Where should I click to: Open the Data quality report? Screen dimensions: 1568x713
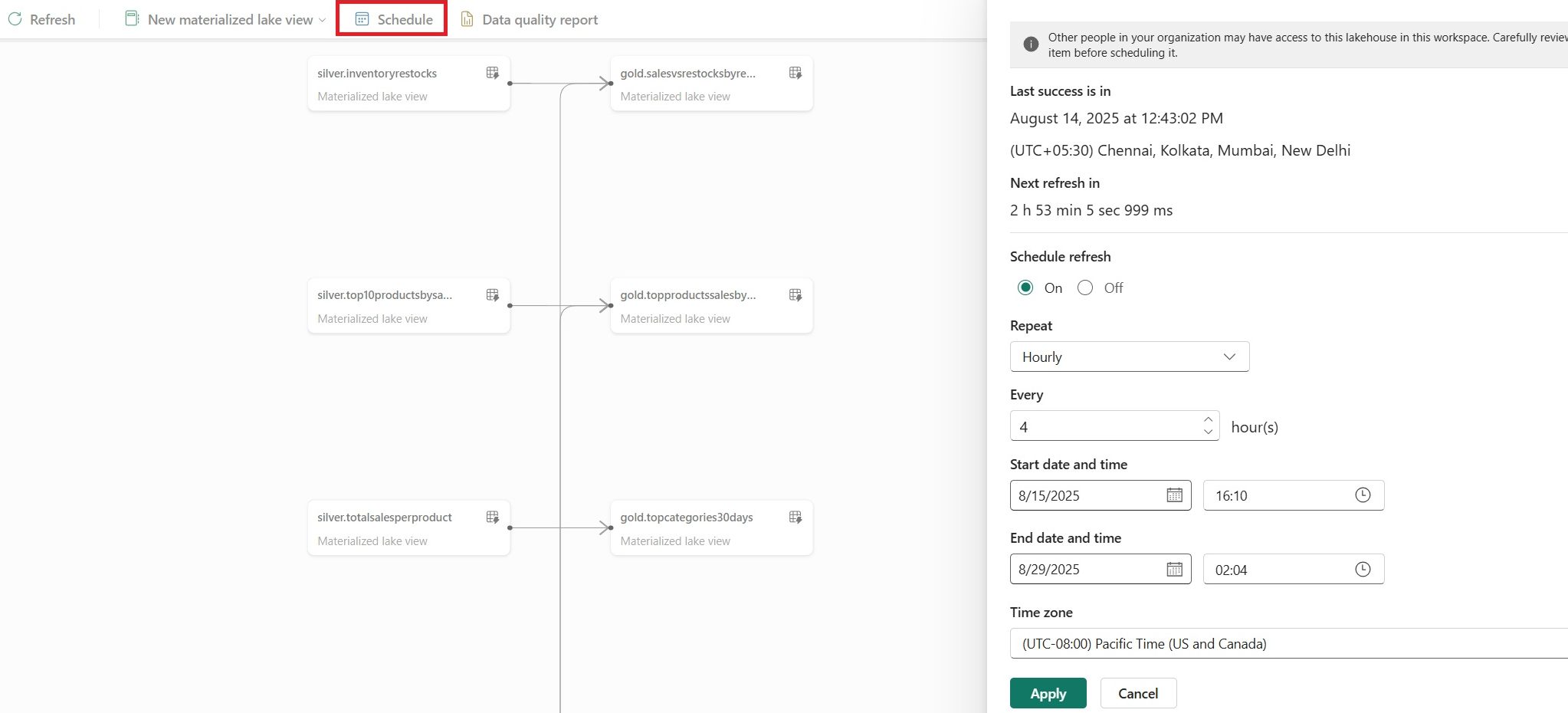528,19
